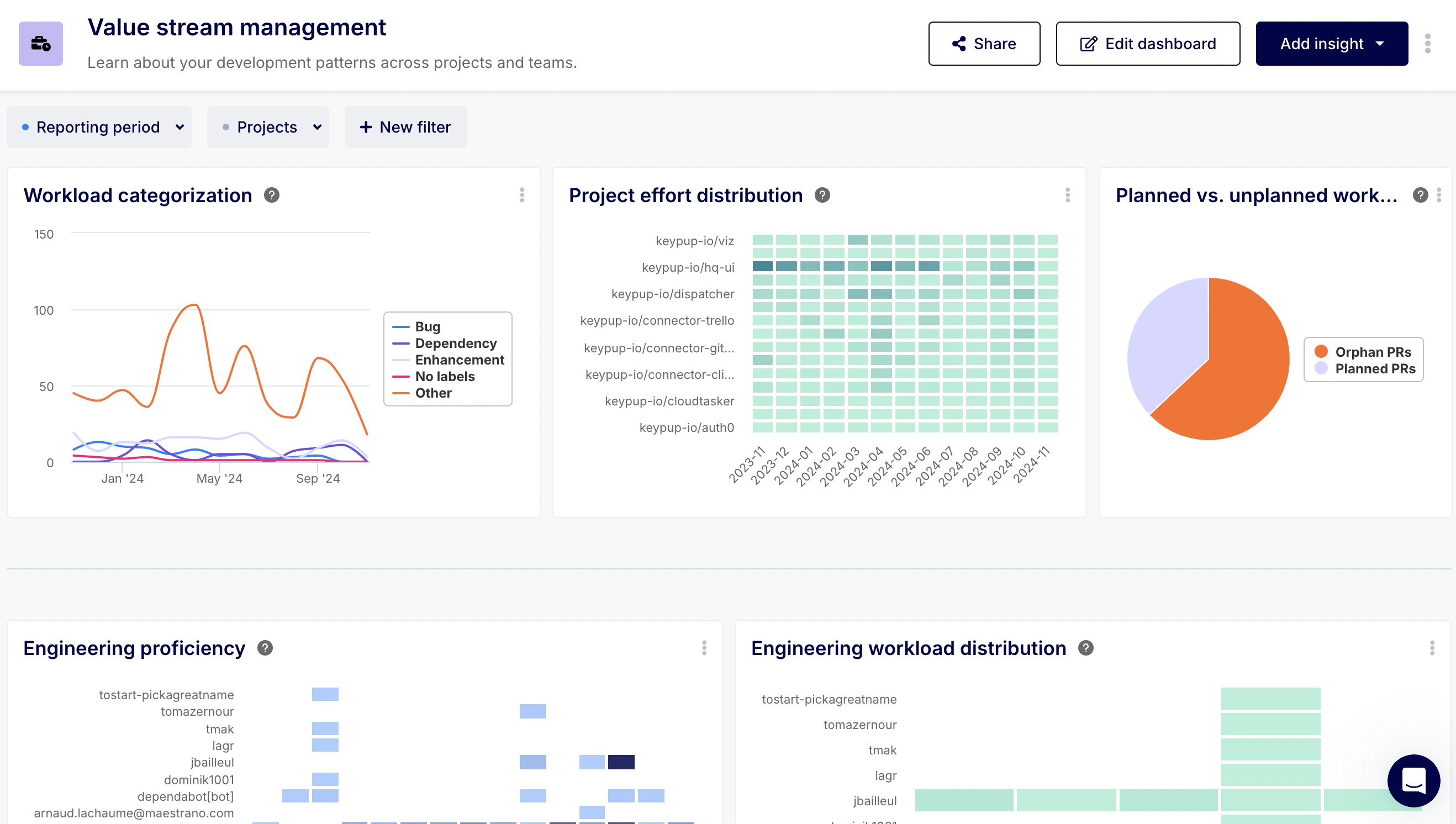This screenshot has width=1456, height=824.
Task: Open help for Planned vs. unplanned work
Action: click(x=1420, y=196)
